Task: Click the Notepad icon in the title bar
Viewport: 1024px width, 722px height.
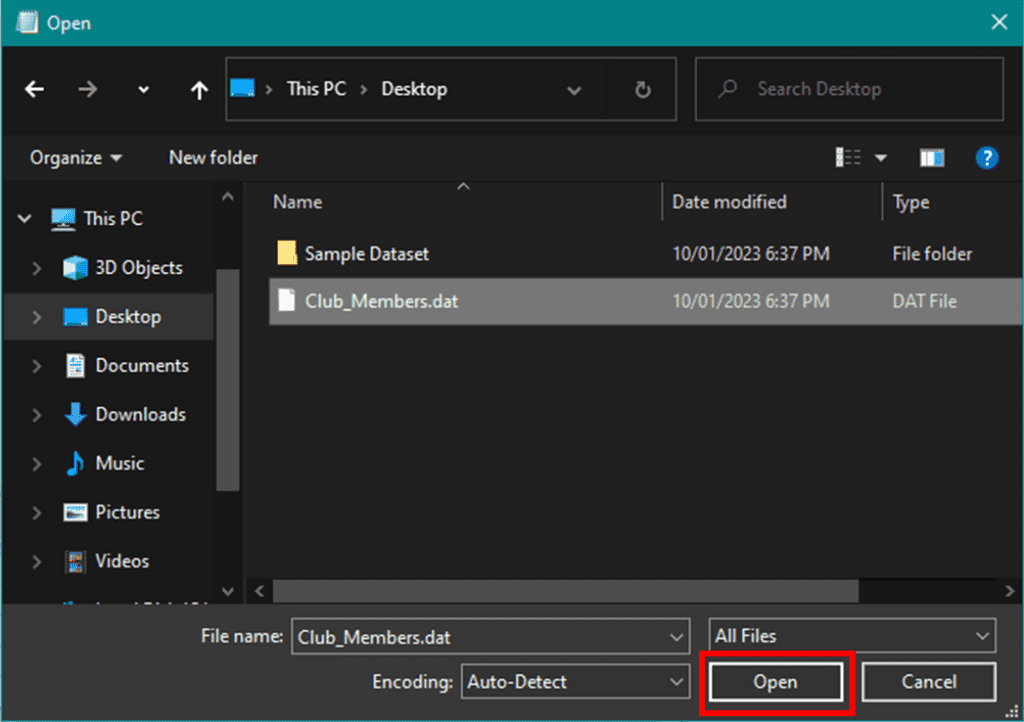Action: click(25, 21)
